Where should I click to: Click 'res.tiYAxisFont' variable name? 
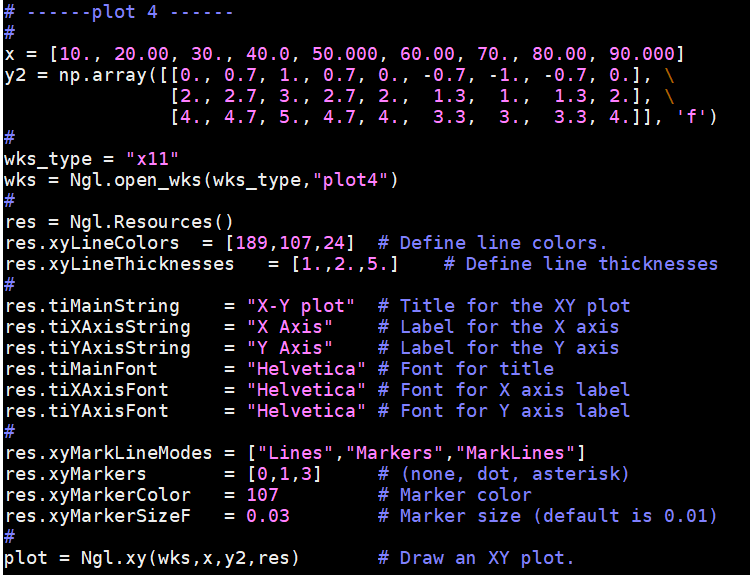[87, 411]
